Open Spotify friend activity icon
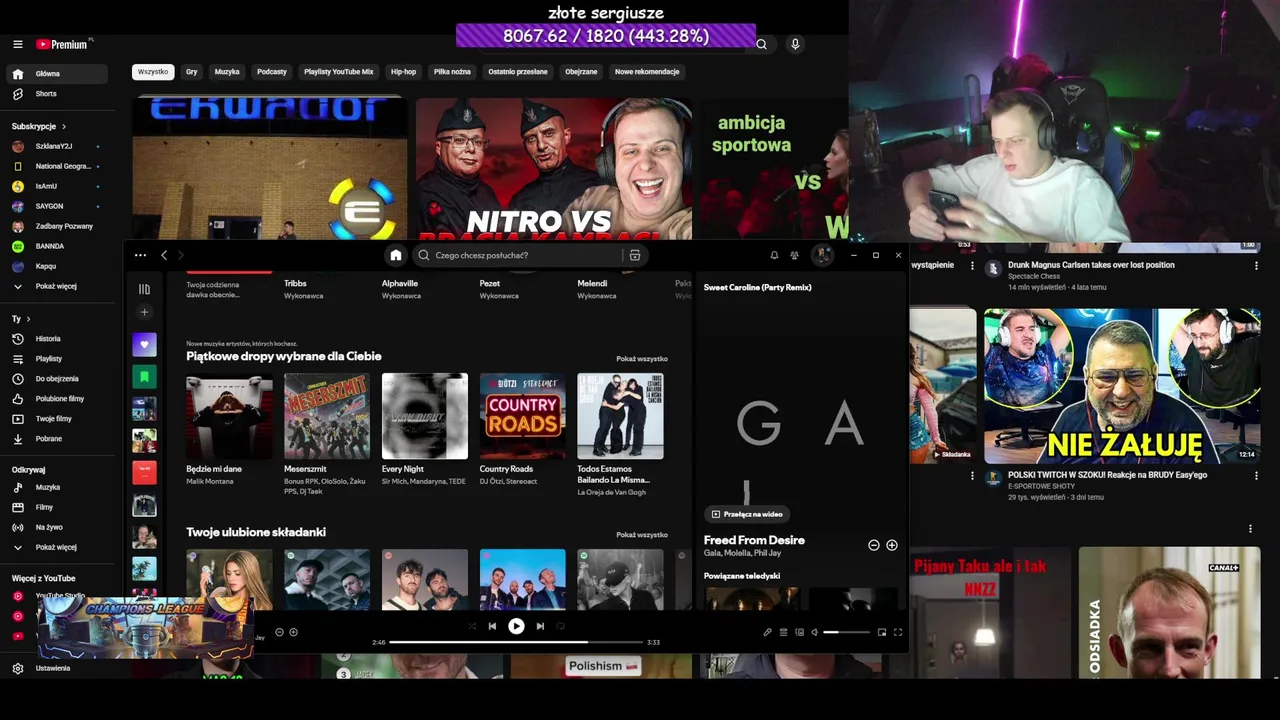 tap(794, 255)
